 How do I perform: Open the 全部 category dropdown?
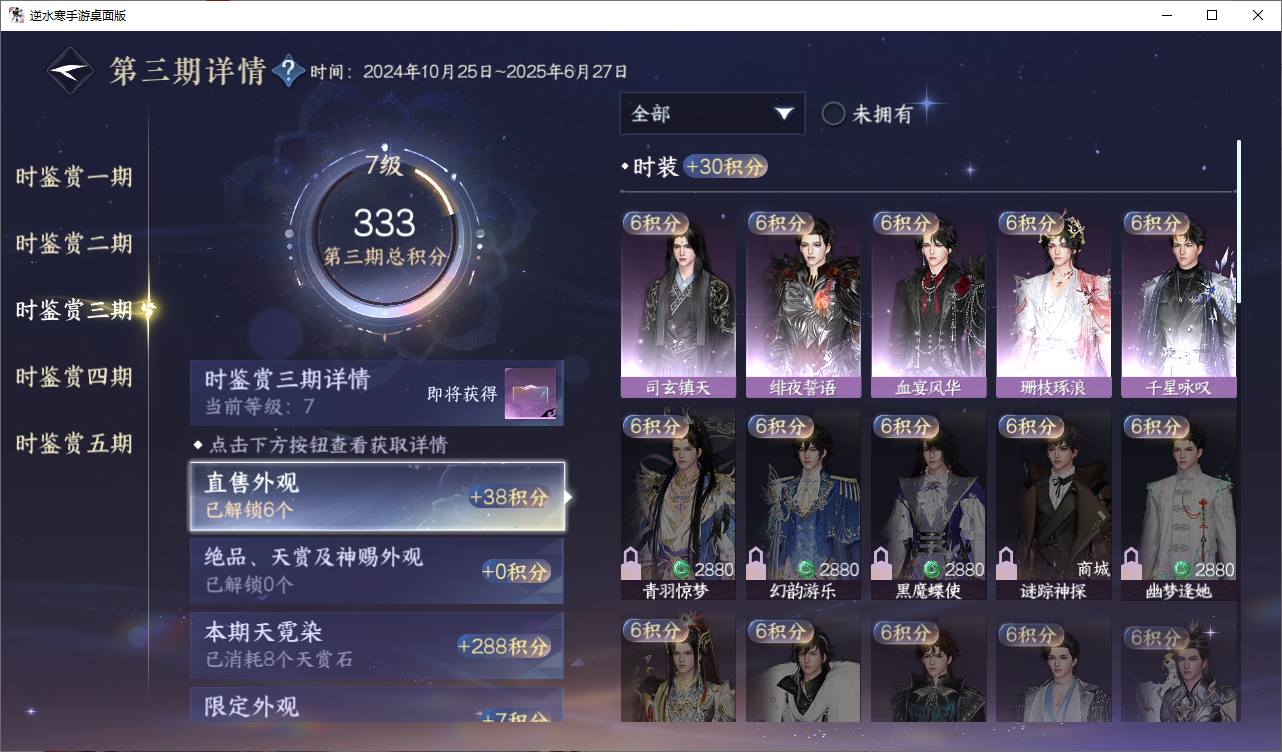coord(712,114)
